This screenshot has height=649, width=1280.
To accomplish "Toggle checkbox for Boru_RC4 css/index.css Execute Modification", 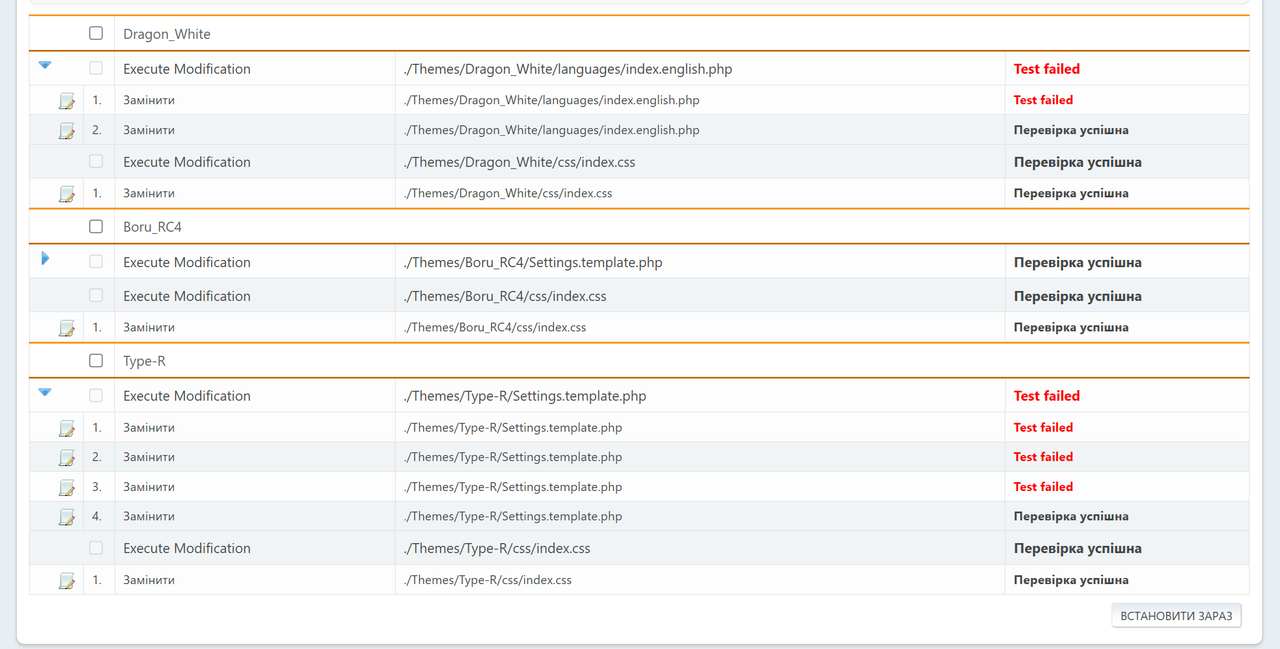I will (x=96, y=295).
